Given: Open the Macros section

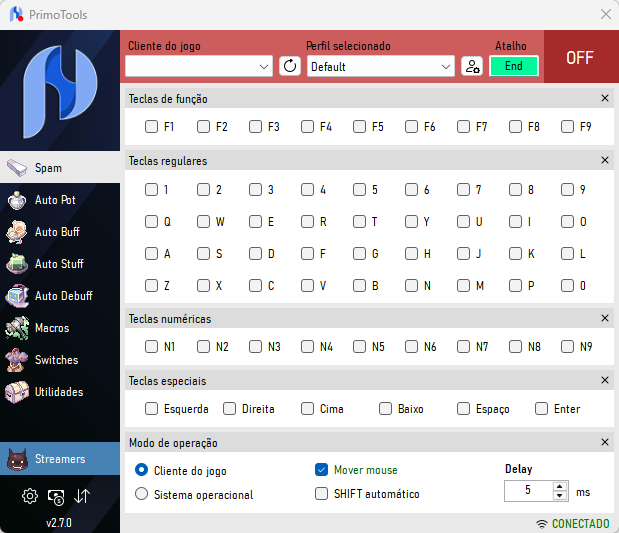Looking at the screenshot, I should [60, 328].
